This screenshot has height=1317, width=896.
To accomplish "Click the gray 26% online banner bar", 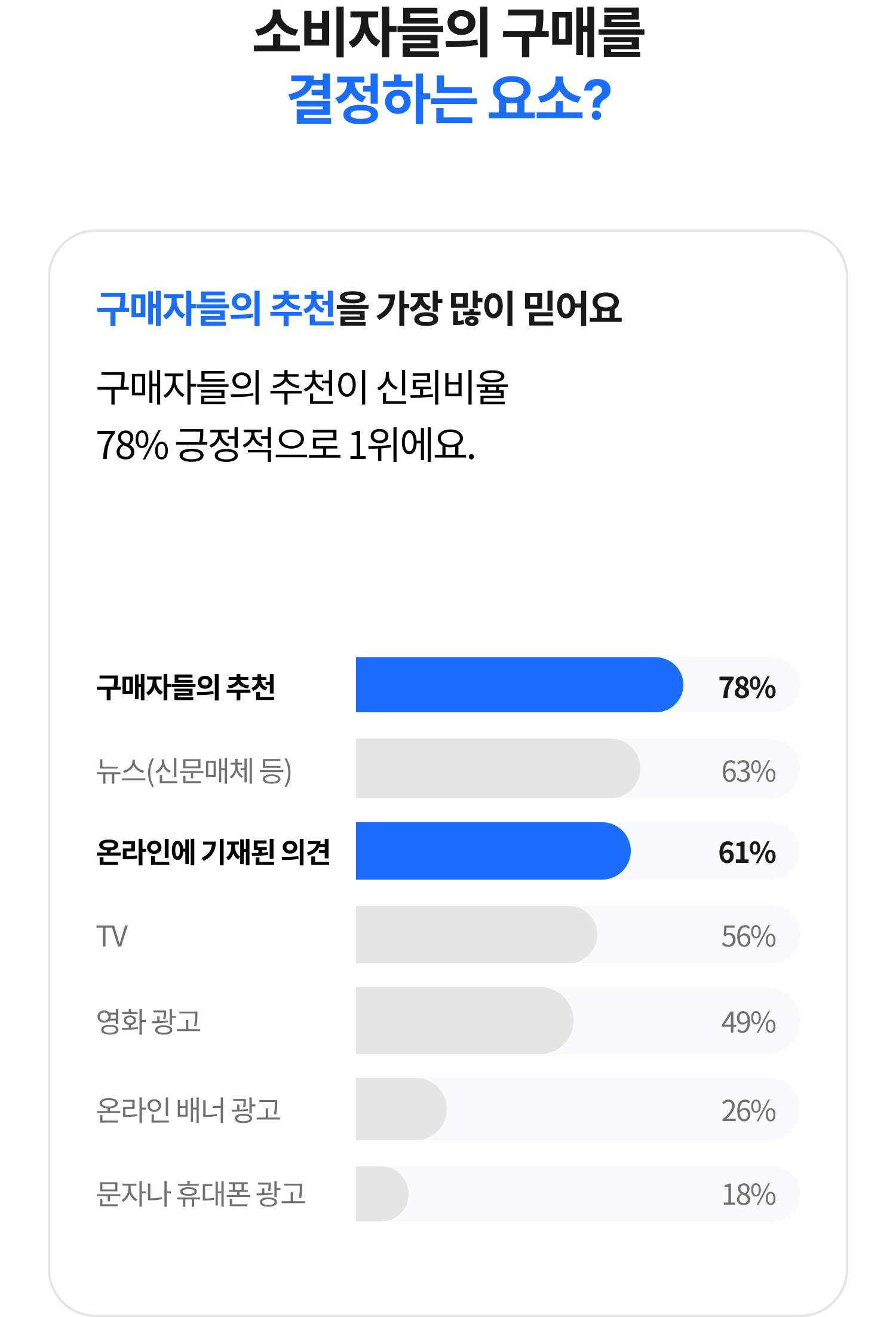I will pos(401,1109).
